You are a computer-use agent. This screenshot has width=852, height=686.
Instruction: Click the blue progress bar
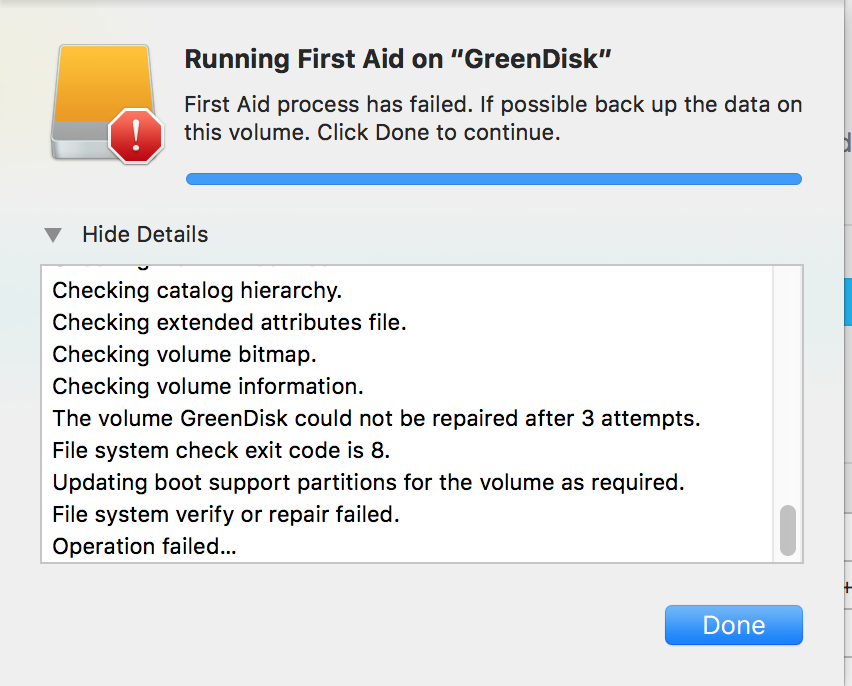(493, 179)
